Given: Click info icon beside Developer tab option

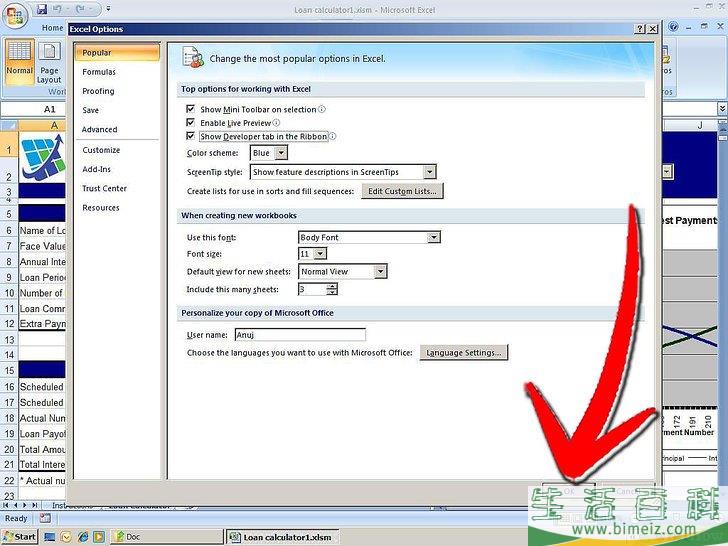Looking at the screenshot, I should 332,136.
